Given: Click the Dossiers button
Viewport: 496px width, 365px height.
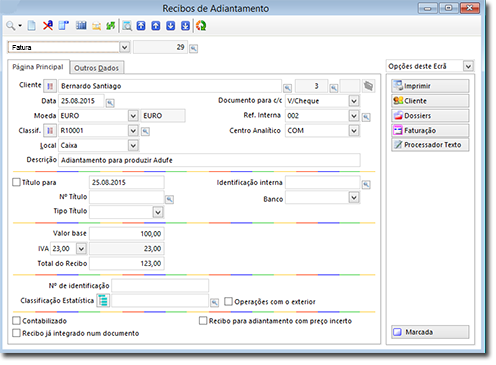Looking at the screenshot, I should (430, 116).
